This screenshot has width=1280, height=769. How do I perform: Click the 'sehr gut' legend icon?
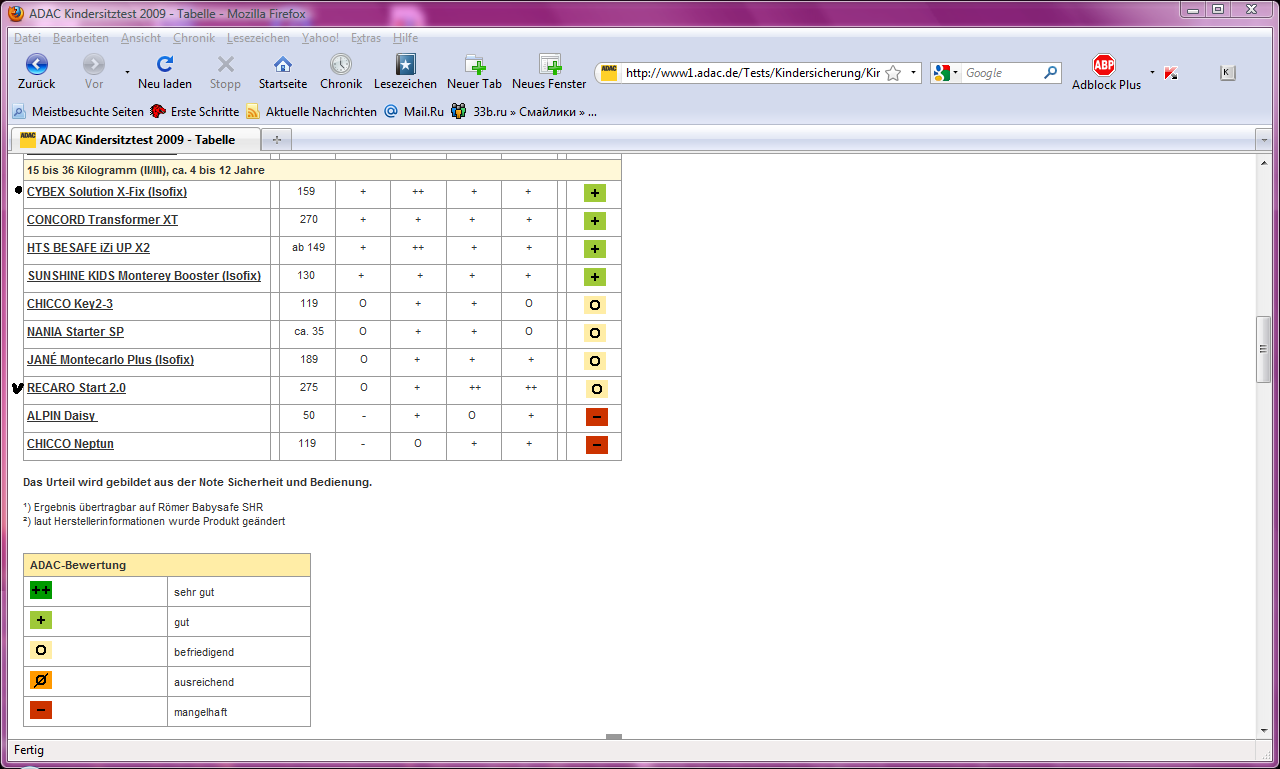[x=41, y=591]
